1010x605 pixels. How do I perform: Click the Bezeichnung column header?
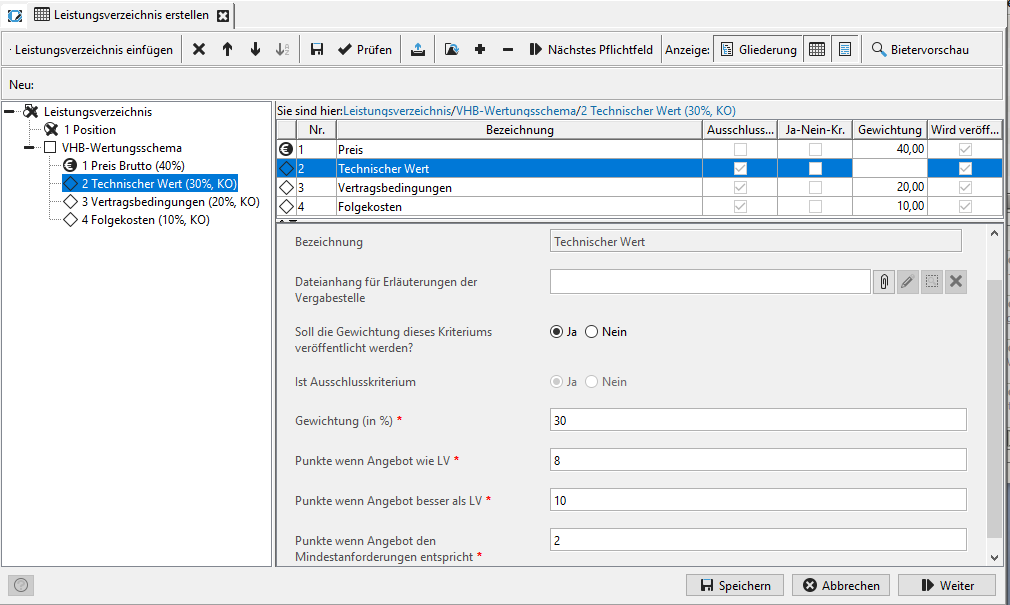click(x=519, y=130)
